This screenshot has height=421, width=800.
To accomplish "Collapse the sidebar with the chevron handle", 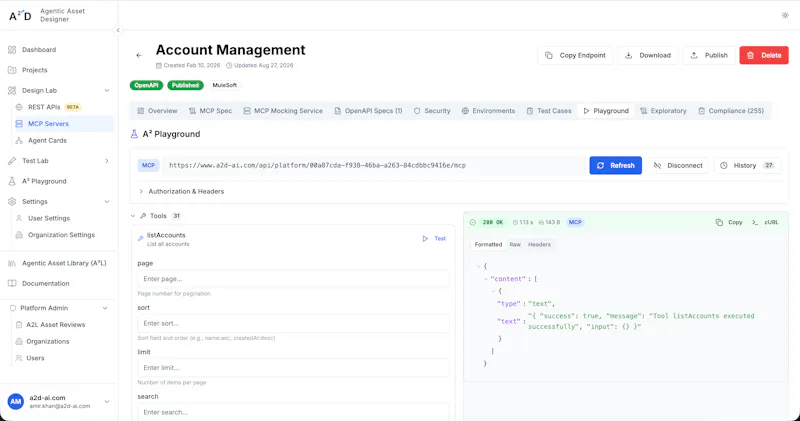I will point(118,30).
